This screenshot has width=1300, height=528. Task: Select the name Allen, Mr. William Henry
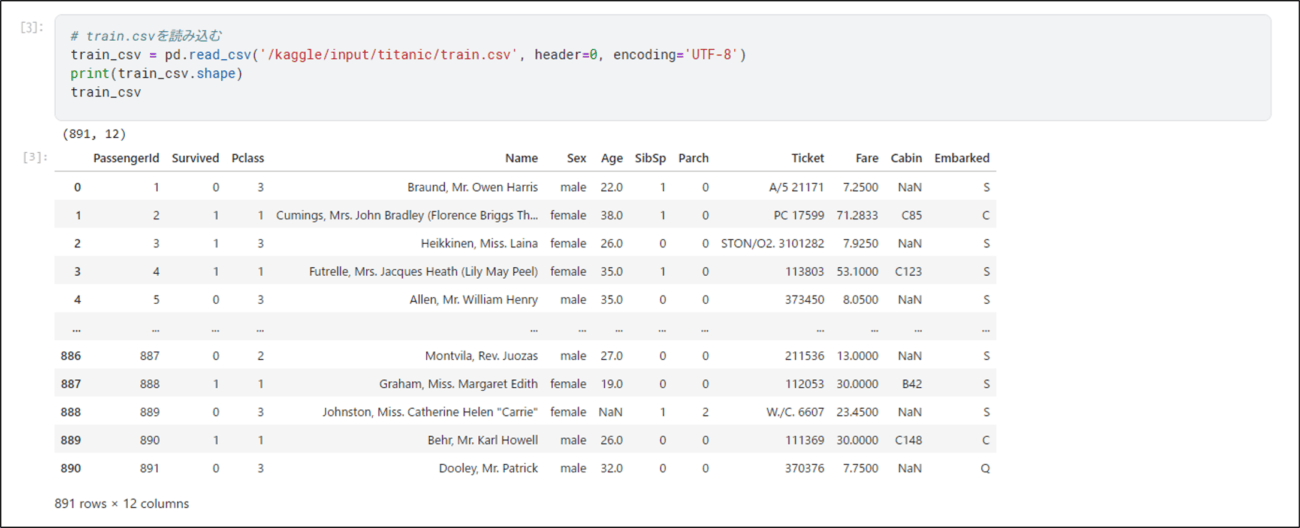474,299
